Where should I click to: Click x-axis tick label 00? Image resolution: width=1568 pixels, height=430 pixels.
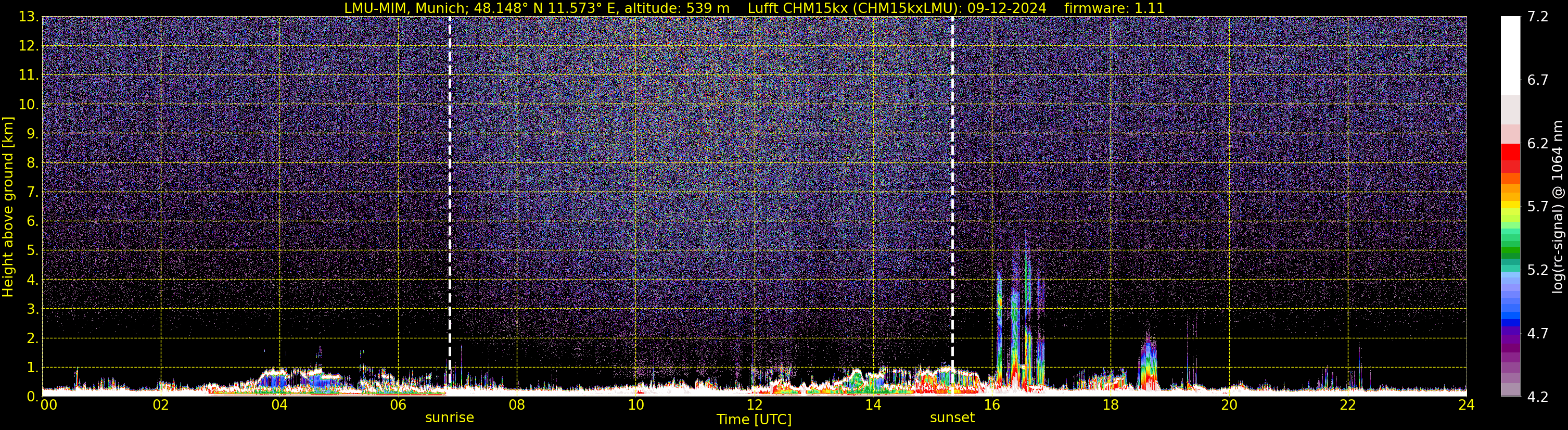49,405
